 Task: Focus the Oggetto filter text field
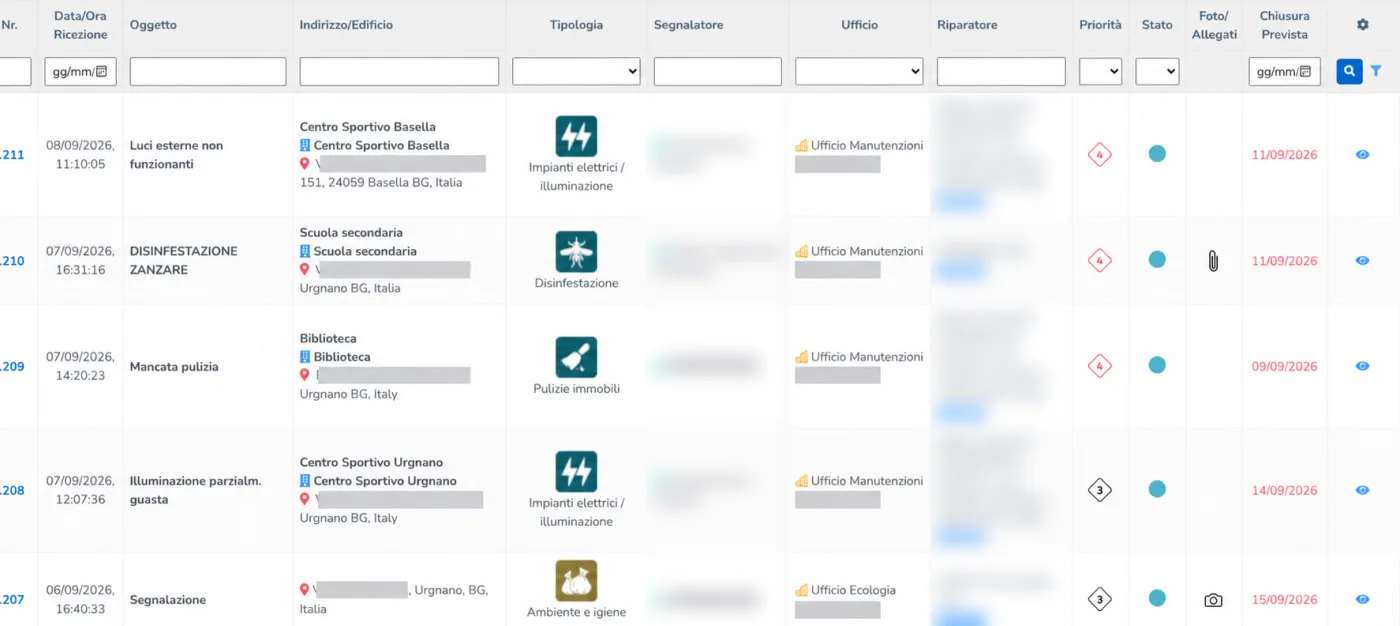click(x=208, y=71)
